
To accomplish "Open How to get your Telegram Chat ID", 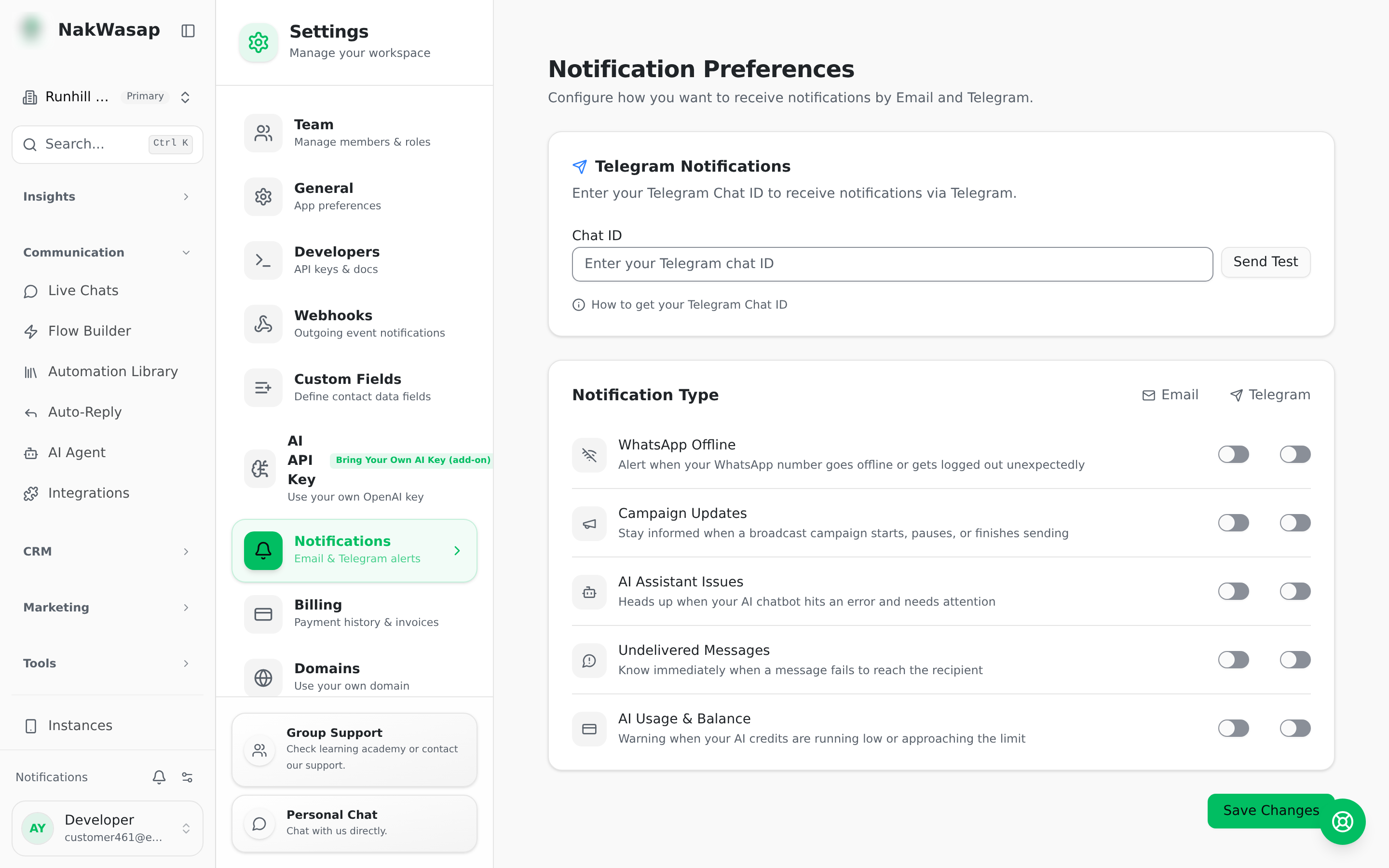I will pyautogui.click(x=680, y=305).
